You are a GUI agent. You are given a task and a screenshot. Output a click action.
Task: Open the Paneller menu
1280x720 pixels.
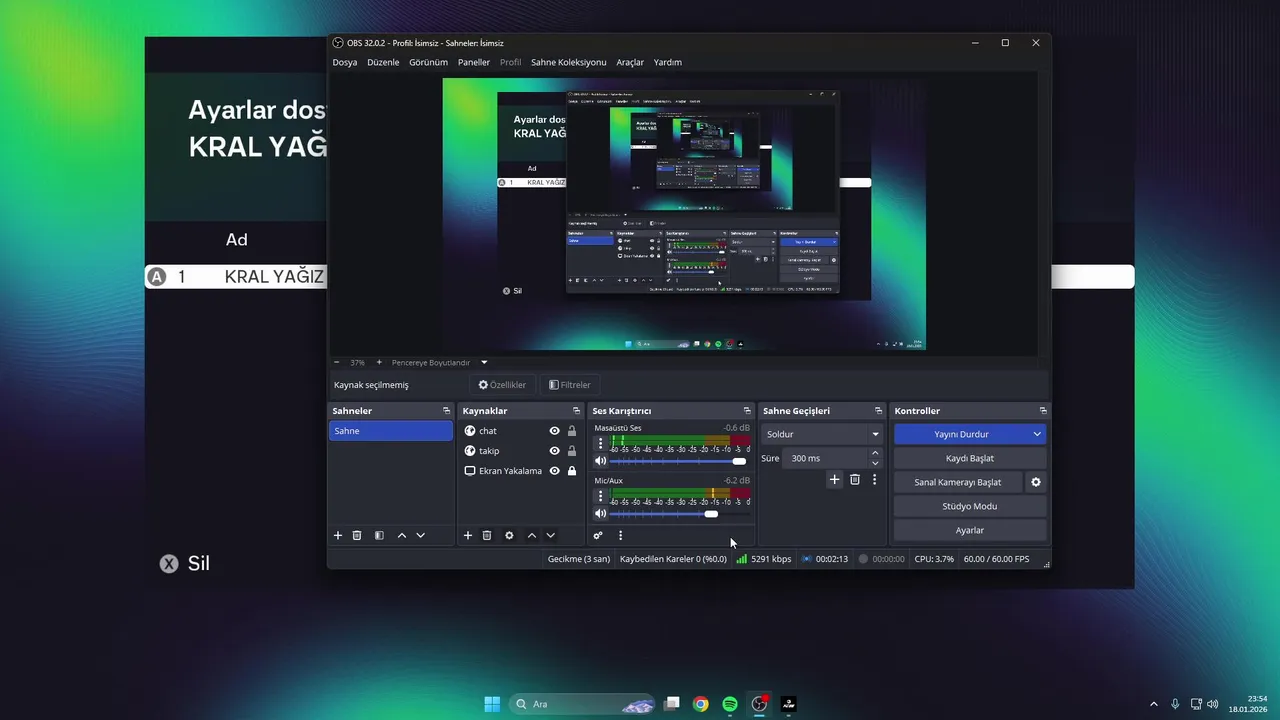(x=474, y=62)
